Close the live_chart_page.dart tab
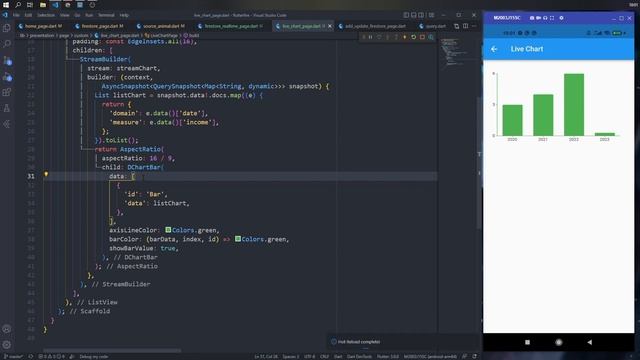The image size is (640, 360). 330,26
